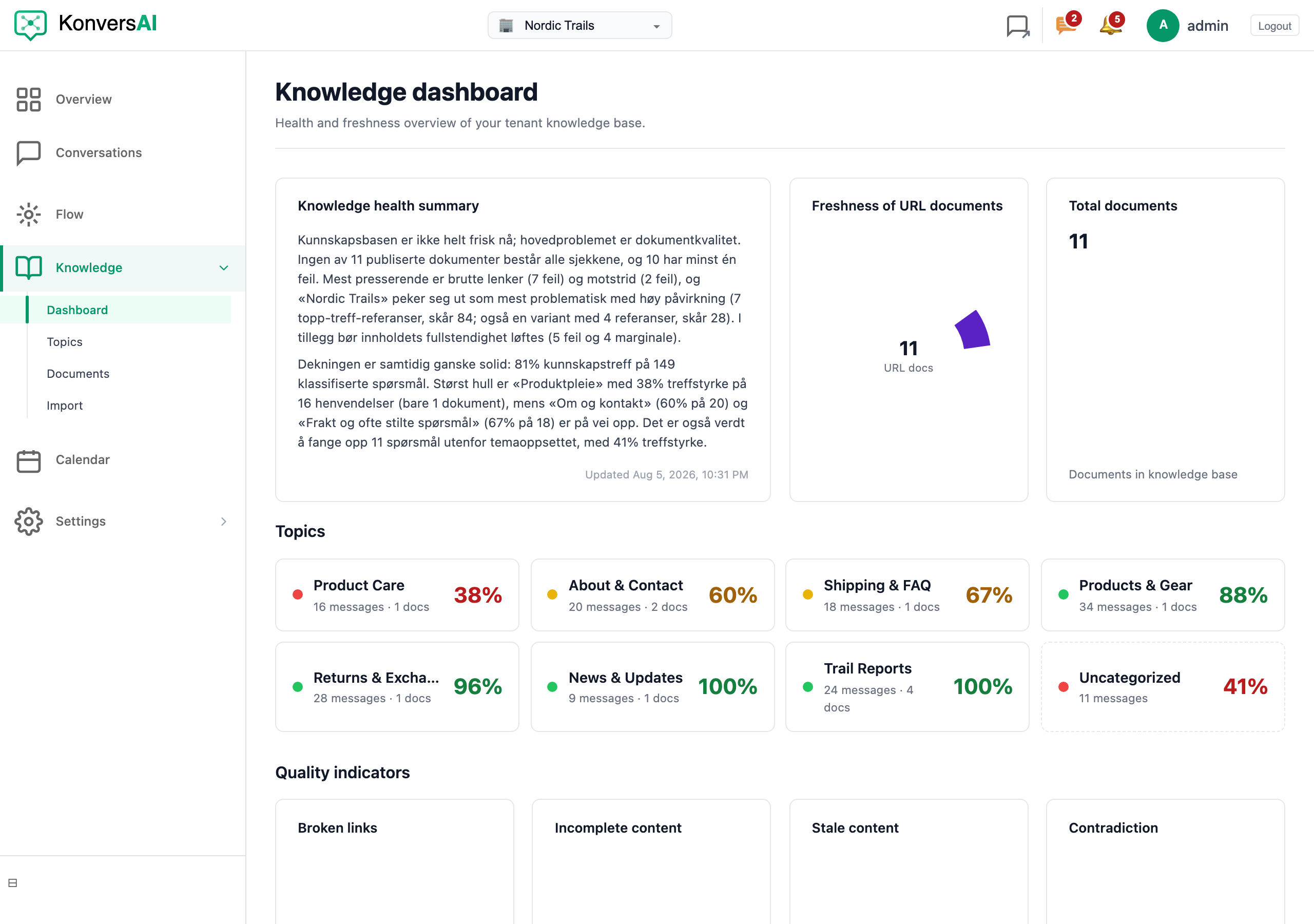Click the KonversAI logo icon

pos(30,25)
